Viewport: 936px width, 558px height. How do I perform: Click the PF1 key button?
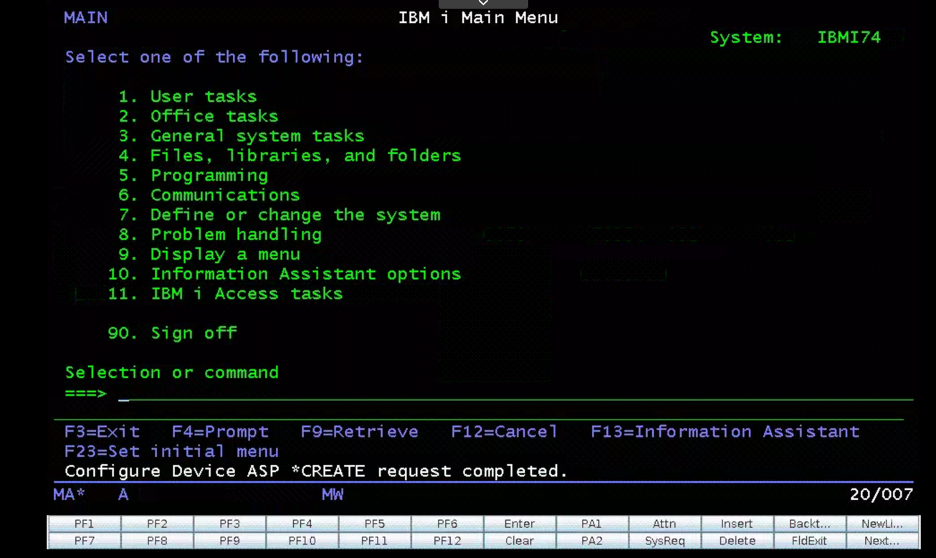coord(84,523)
